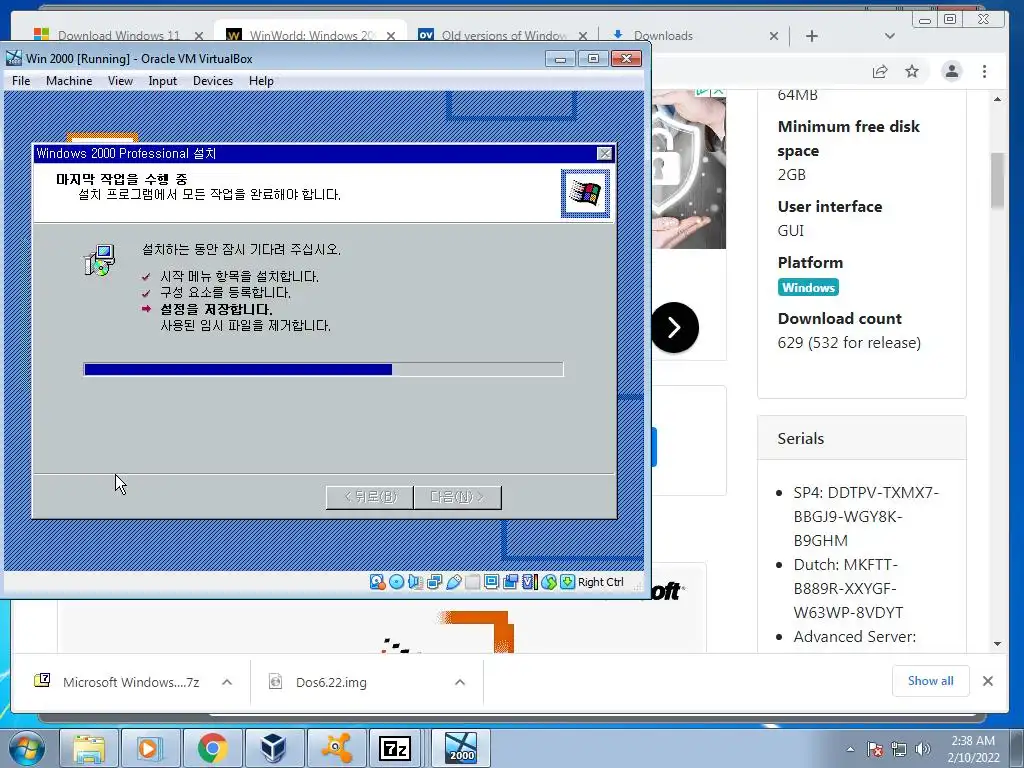Open the VirtualBox Help menu

[261, 81]
